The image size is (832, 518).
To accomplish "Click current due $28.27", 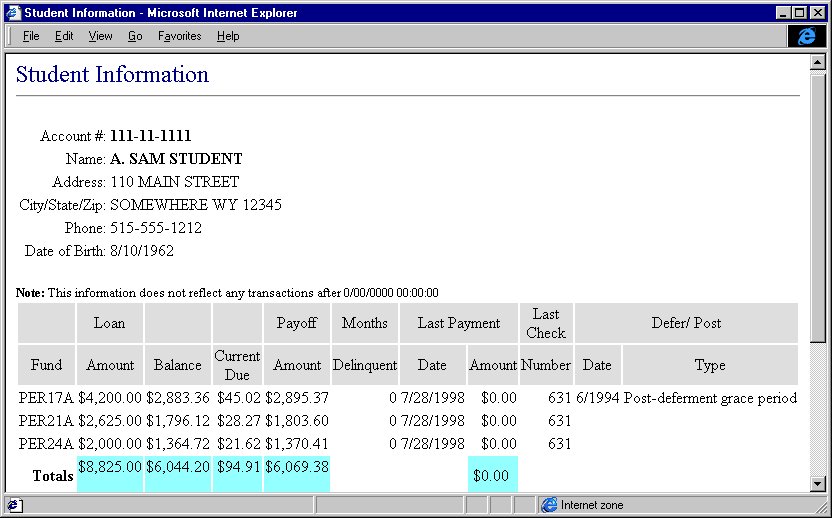I will (x=239, y=421).
